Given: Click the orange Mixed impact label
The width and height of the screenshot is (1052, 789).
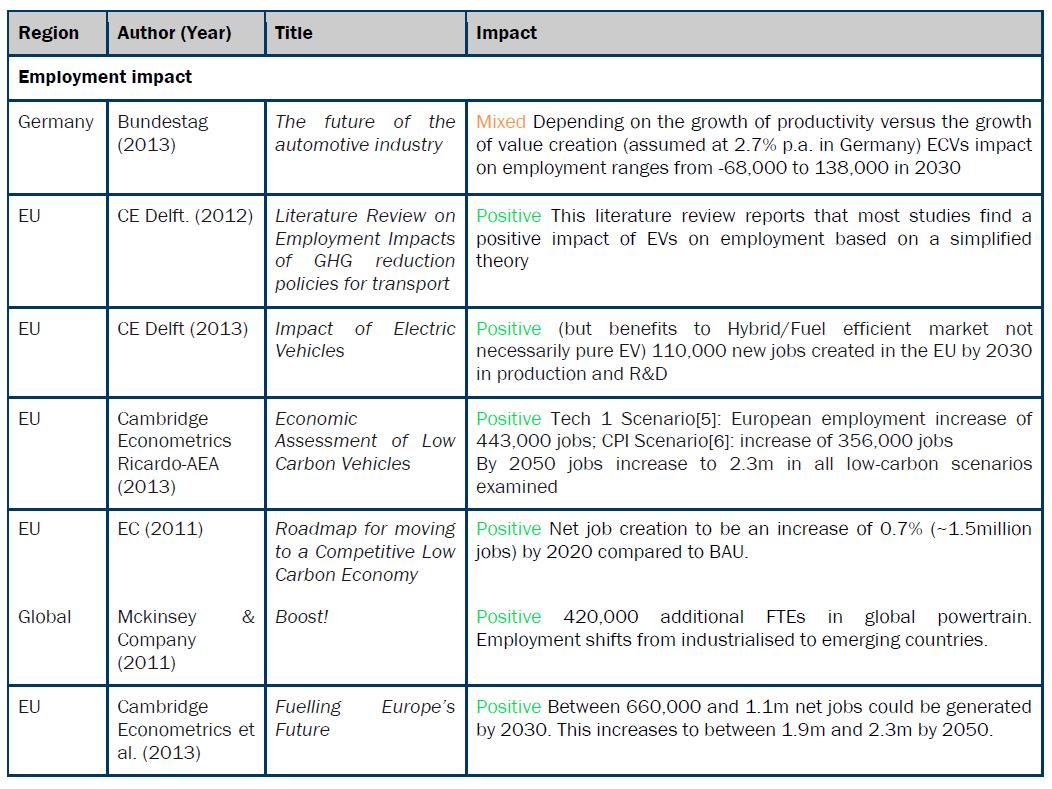Looking at the screenshot, I should [500, 122].
